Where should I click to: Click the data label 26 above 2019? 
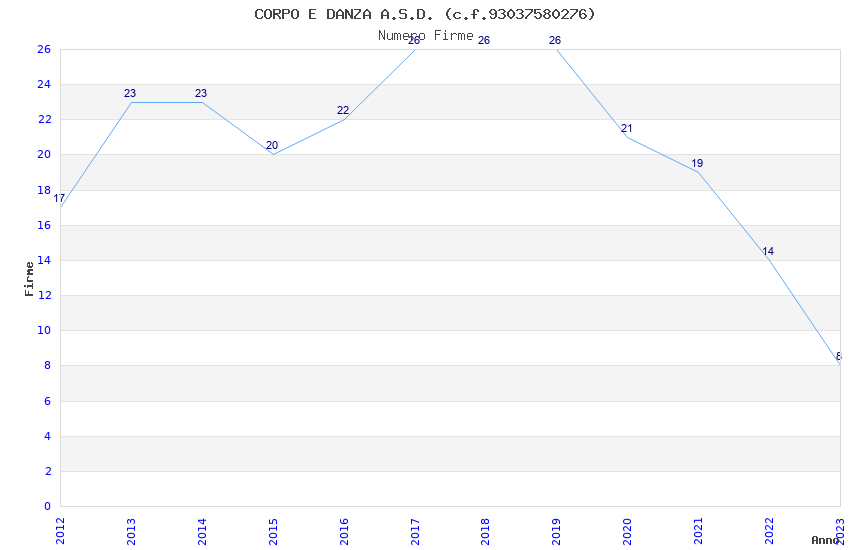[555, 41]
